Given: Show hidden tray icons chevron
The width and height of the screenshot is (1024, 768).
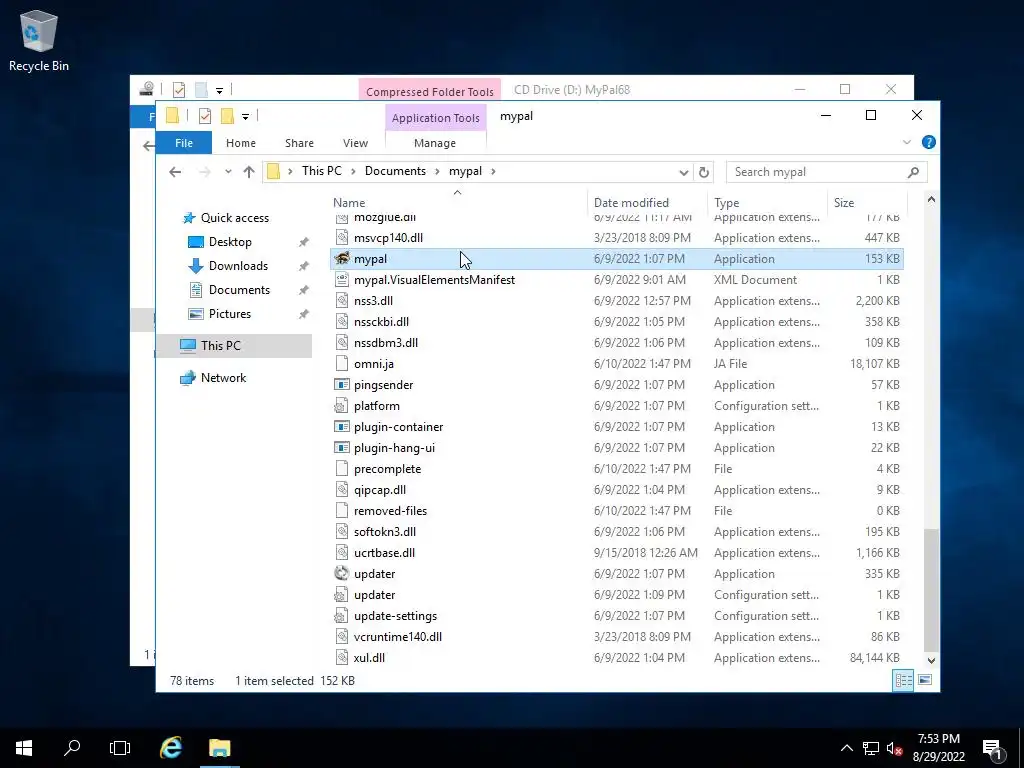Looking at the screenshot, I should tap(846, 748).
